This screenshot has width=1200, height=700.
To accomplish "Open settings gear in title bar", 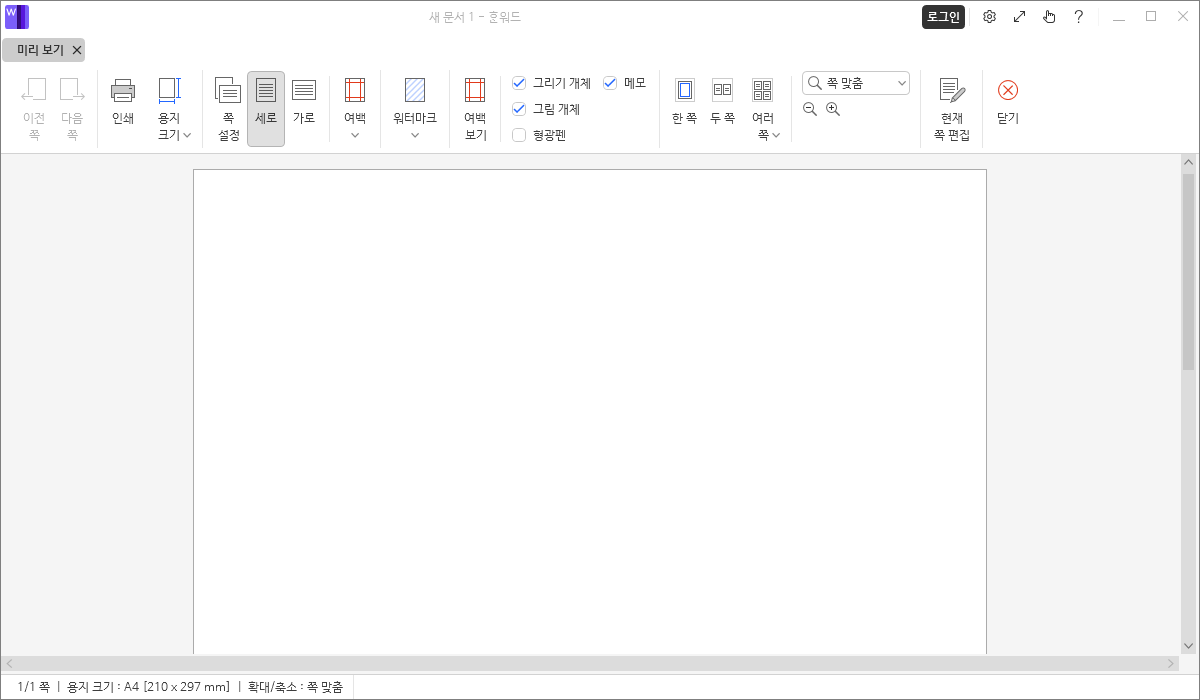I will 989,17.
